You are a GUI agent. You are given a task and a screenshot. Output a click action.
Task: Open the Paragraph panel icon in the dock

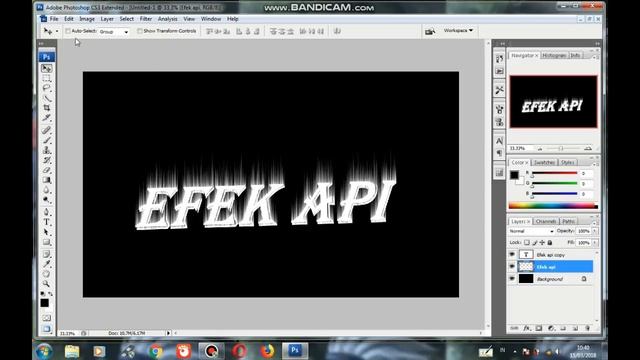(x=499, y=153)
